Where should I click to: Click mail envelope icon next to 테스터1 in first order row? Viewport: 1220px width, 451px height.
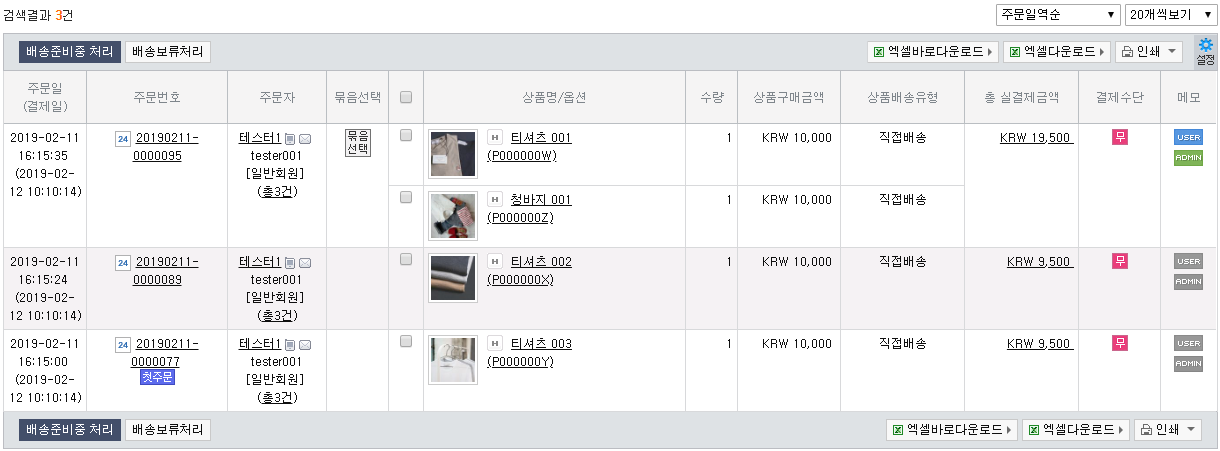tap(305, 139)
